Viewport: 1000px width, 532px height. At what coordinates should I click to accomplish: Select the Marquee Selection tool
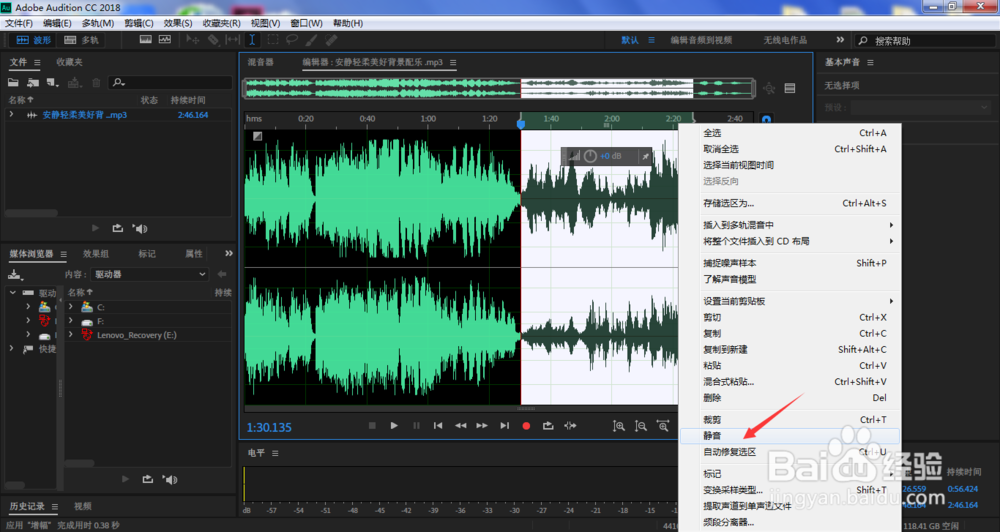(x=273, y=40)
